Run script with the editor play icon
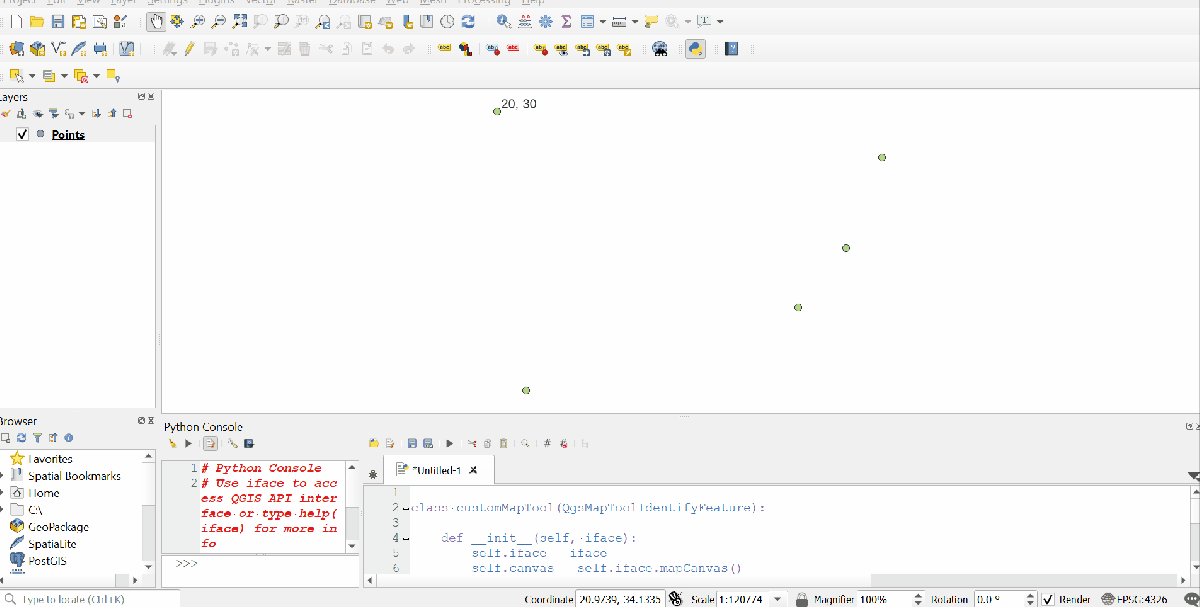The image size is (1200, 607). coord(449,443)
